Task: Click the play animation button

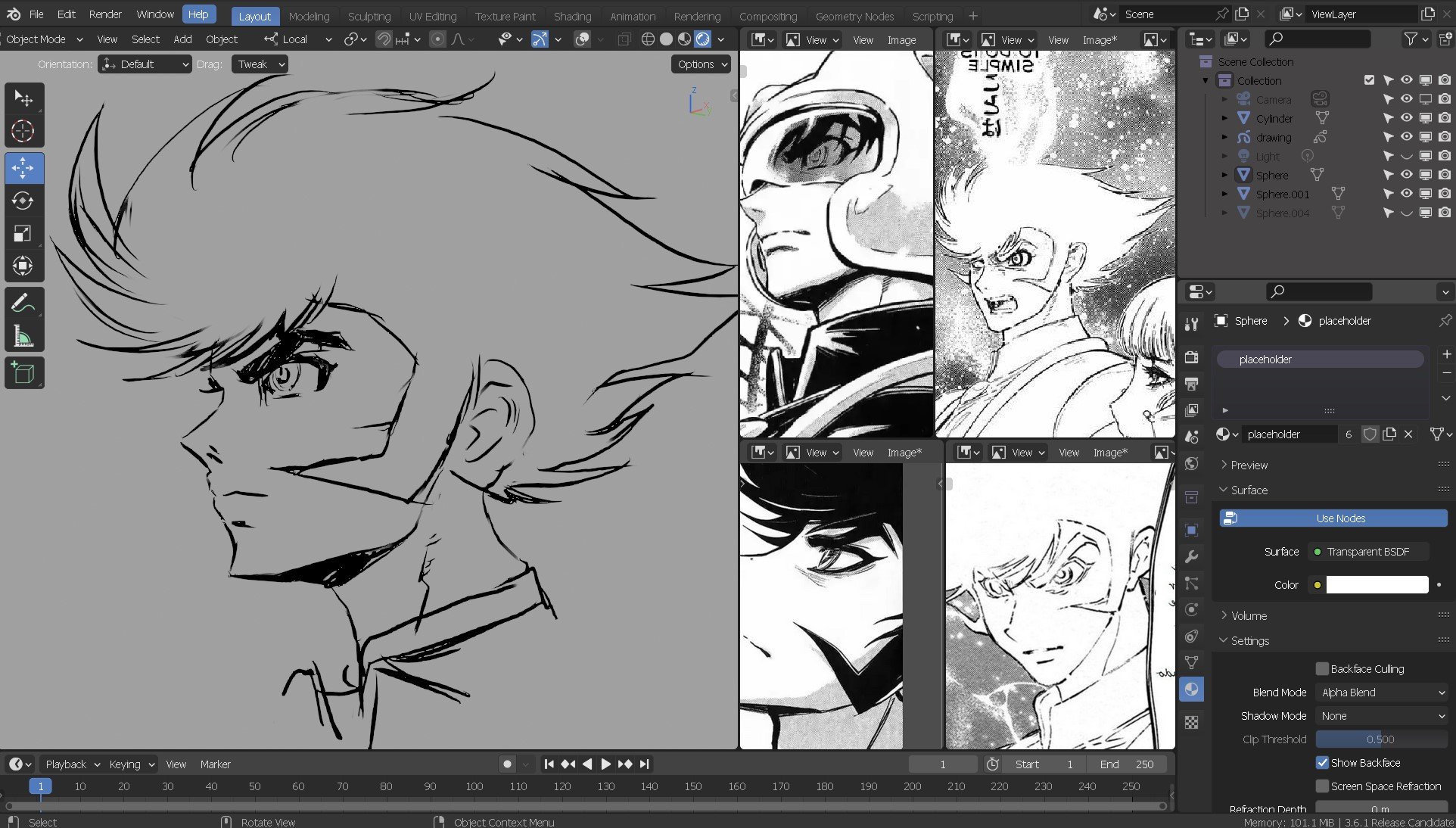Action: pyautogui.click(x=606, y=764)
